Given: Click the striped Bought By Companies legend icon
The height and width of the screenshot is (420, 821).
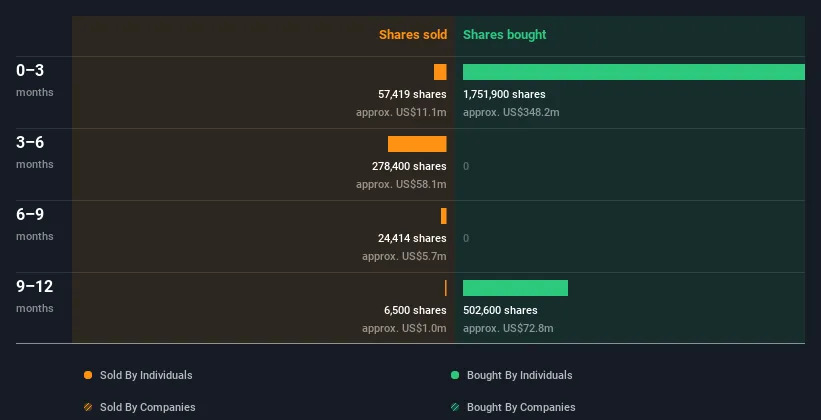Looking at the screenshot, I should [x=455, y=407].
